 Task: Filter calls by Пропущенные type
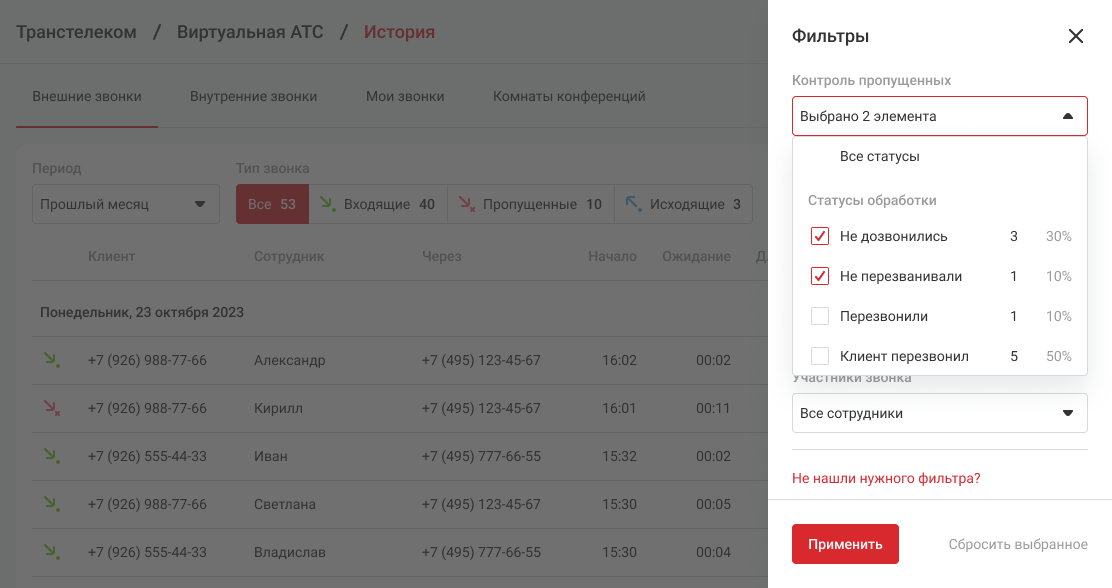pos(530,204)
